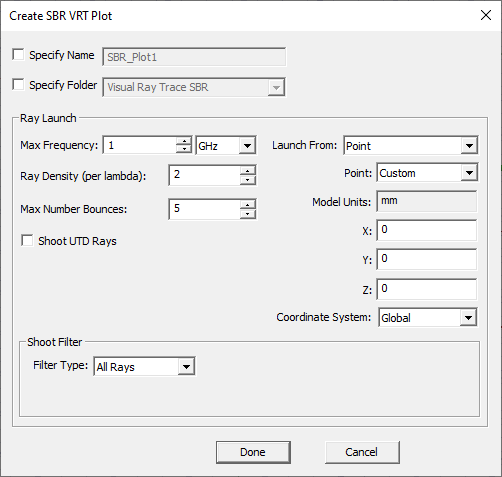Image resolution: width=502 pixels, height=477 pixels.
Task: Click the Ray Density (per lambda) label
Action: coord(83,176)
